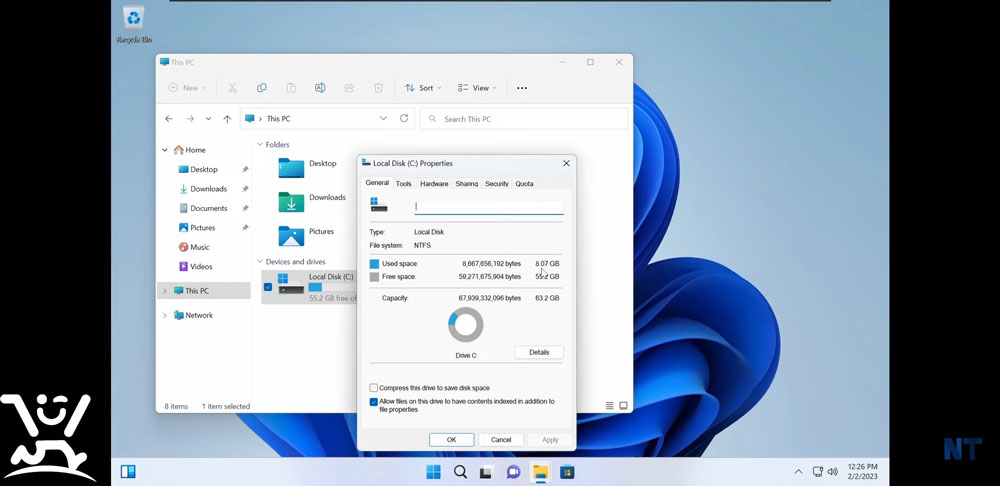Select the General tab

point(377,183)
